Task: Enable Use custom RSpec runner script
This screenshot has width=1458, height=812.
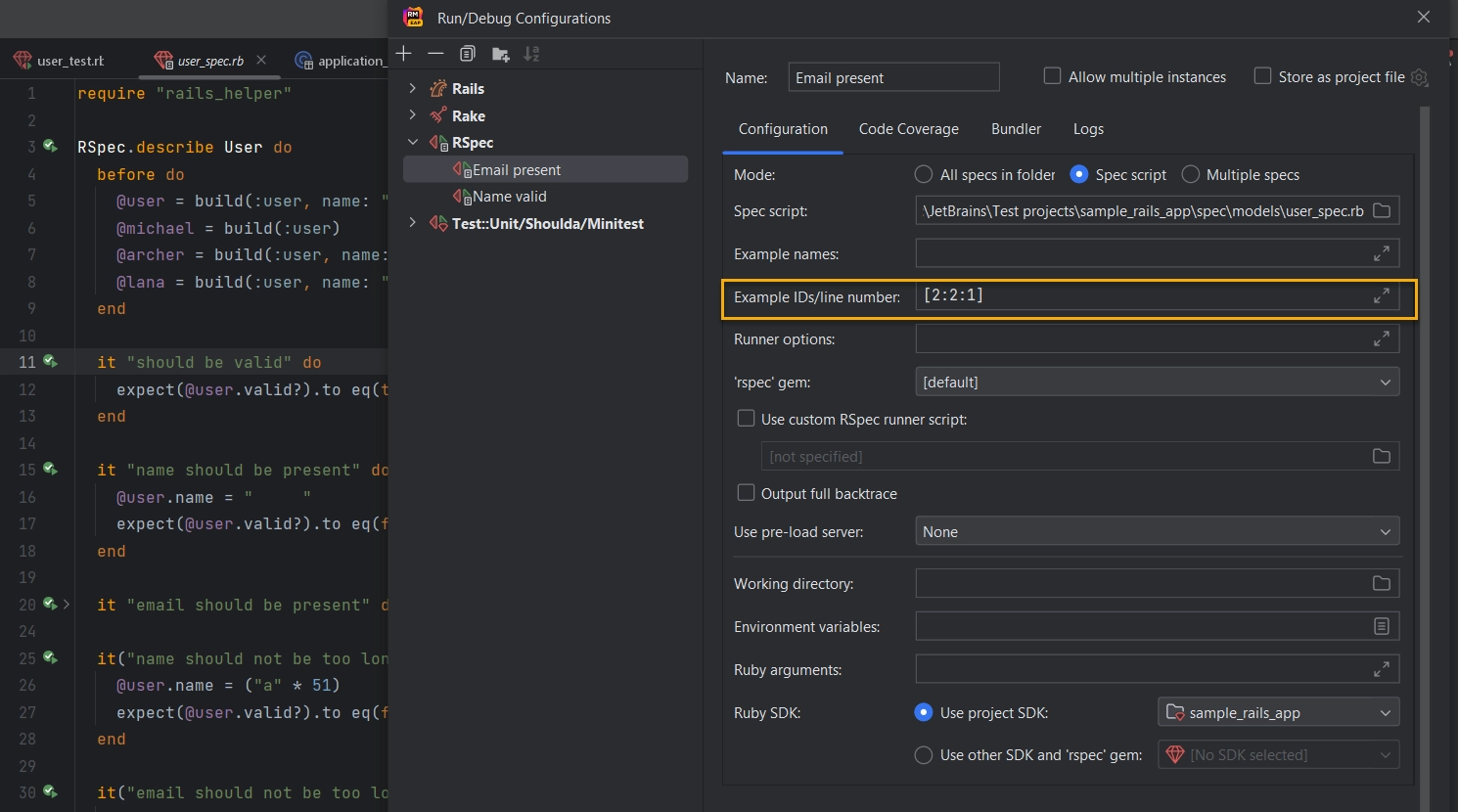Action: [746, 418]
